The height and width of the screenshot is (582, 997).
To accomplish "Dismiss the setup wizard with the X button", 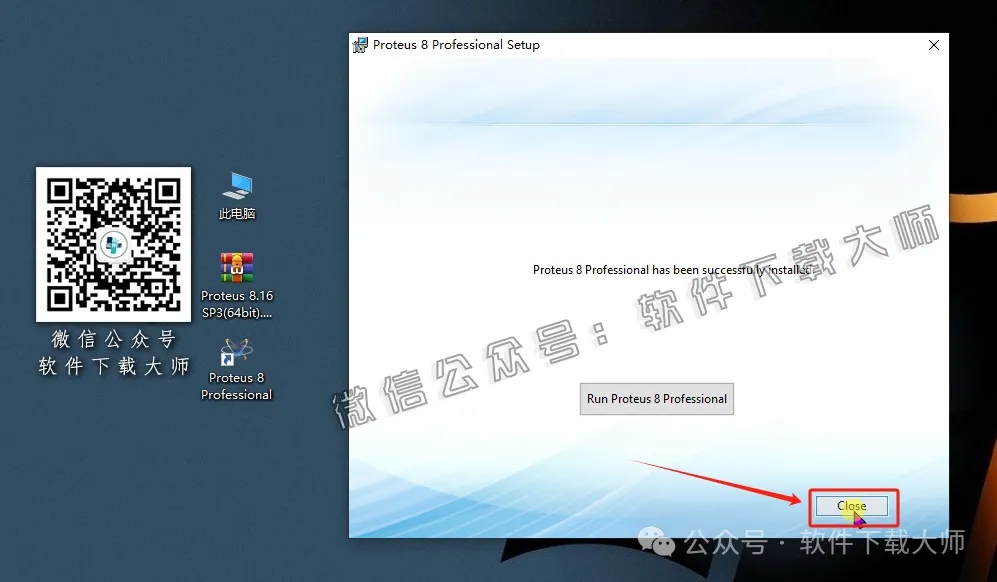I will point(933,44).
